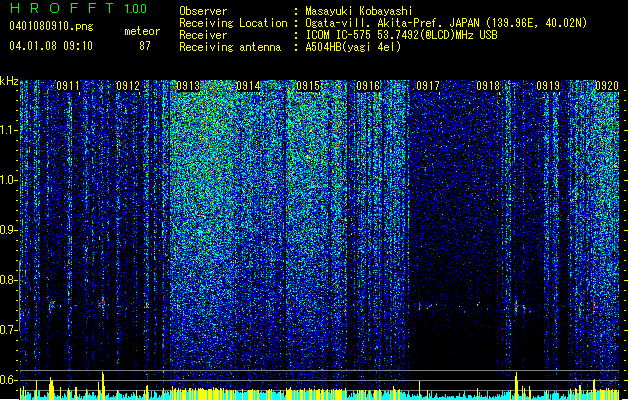This screenshot has height=400, width=629.
Task: Click observer name Masayuki Kobayashi
Action: [x=359, y=11]
